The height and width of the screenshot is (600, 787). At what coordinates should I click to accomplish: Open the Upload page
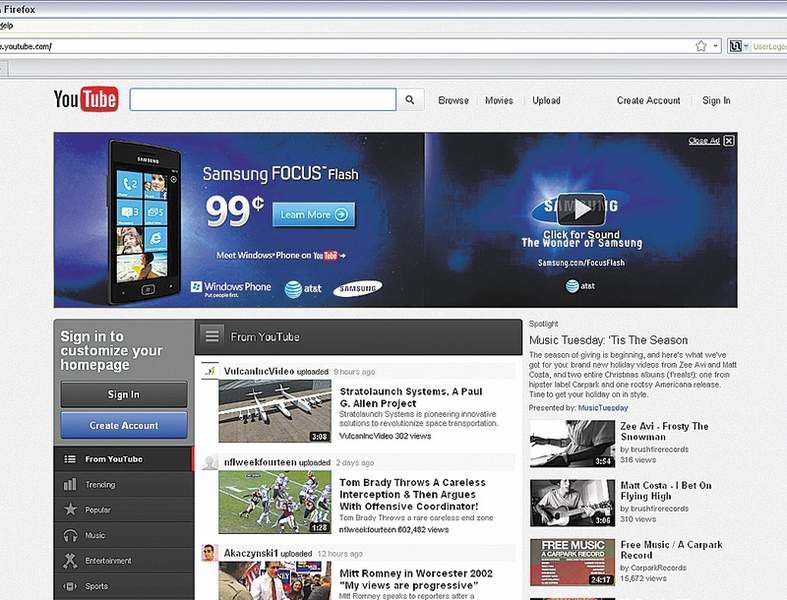click(x=546, y=100)
